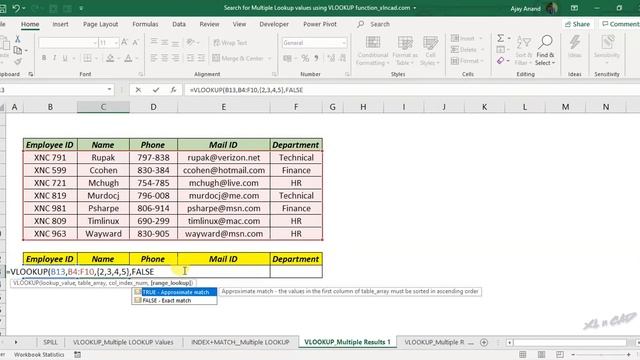Click the Cut scissors icon
This screenshot has width=640, height=360.
coord(18,39)
